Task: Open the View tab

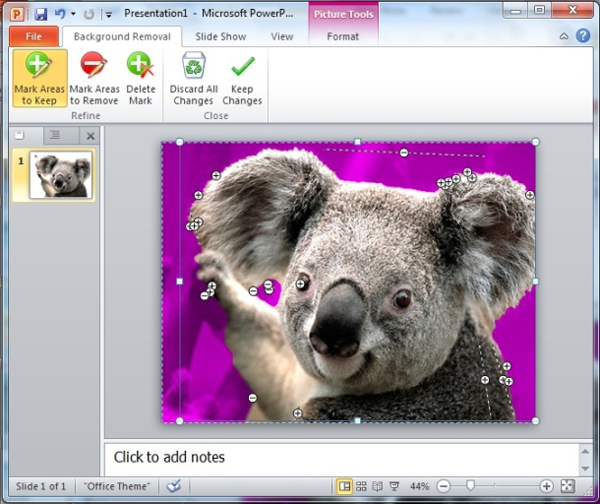Action: (282, 36)
